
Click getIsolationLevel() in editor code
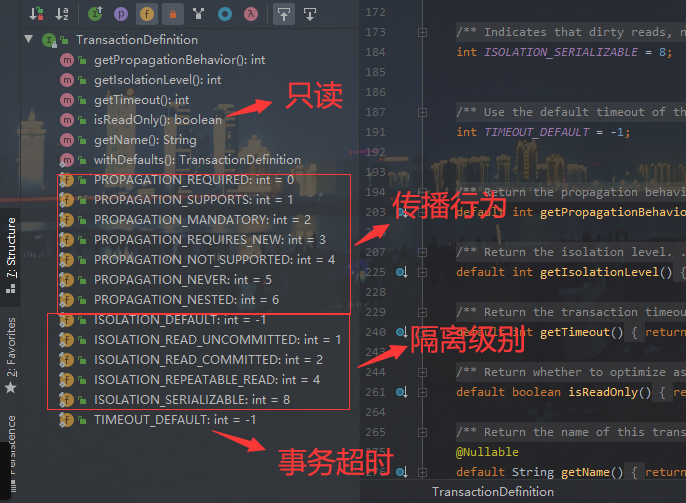click(x=606, y=272)
